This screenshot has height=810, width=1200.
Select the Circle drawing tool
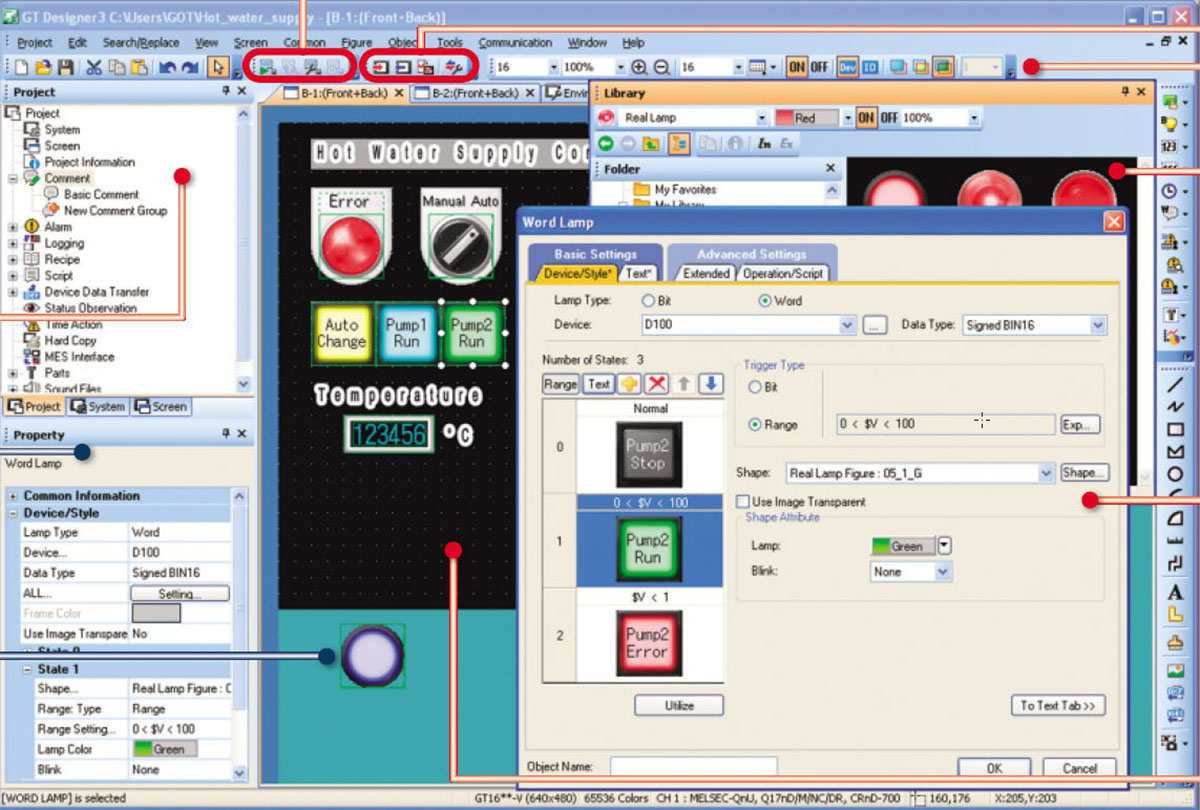1175,474
